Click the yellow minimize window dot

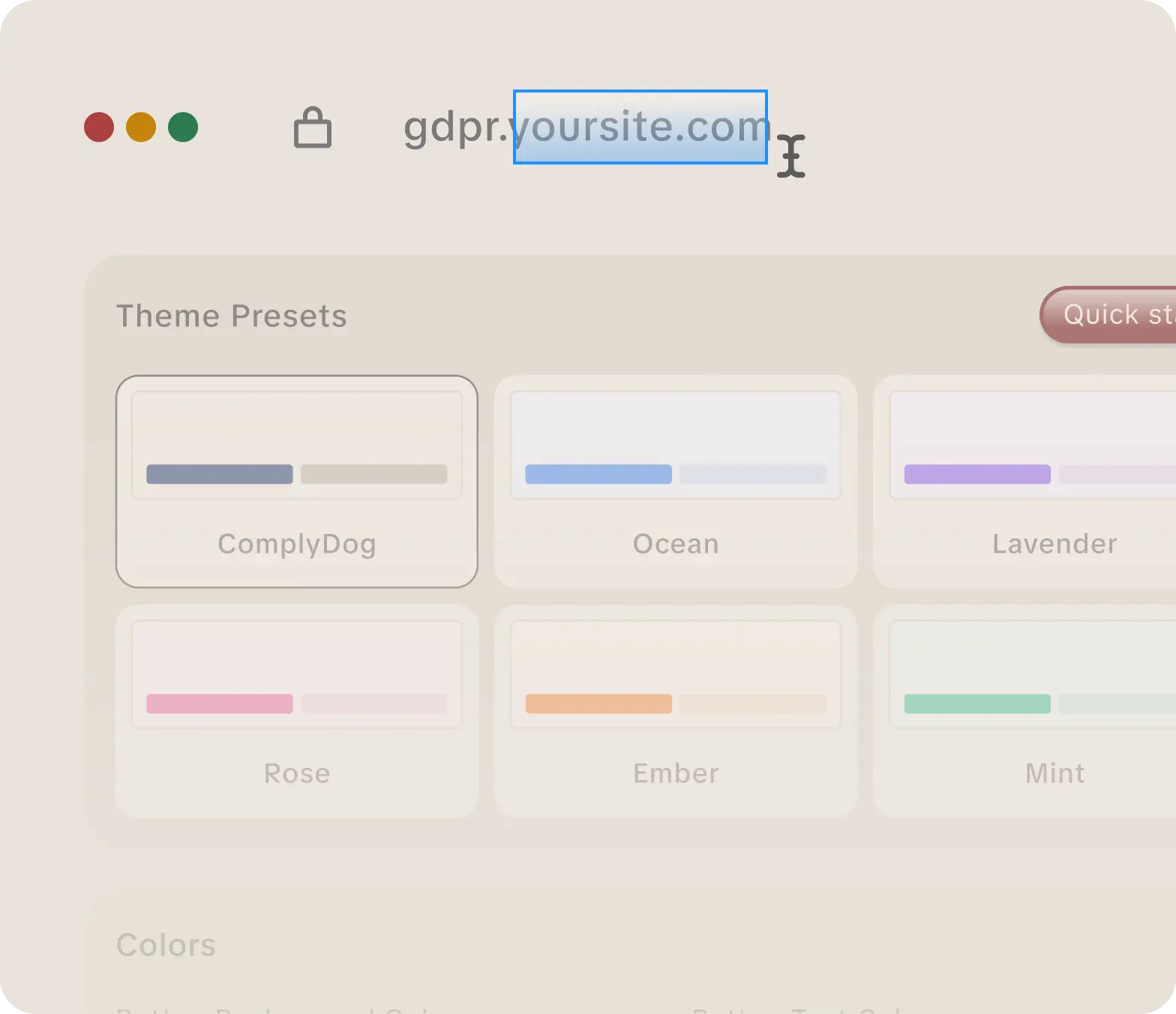[x=141, y=127]
